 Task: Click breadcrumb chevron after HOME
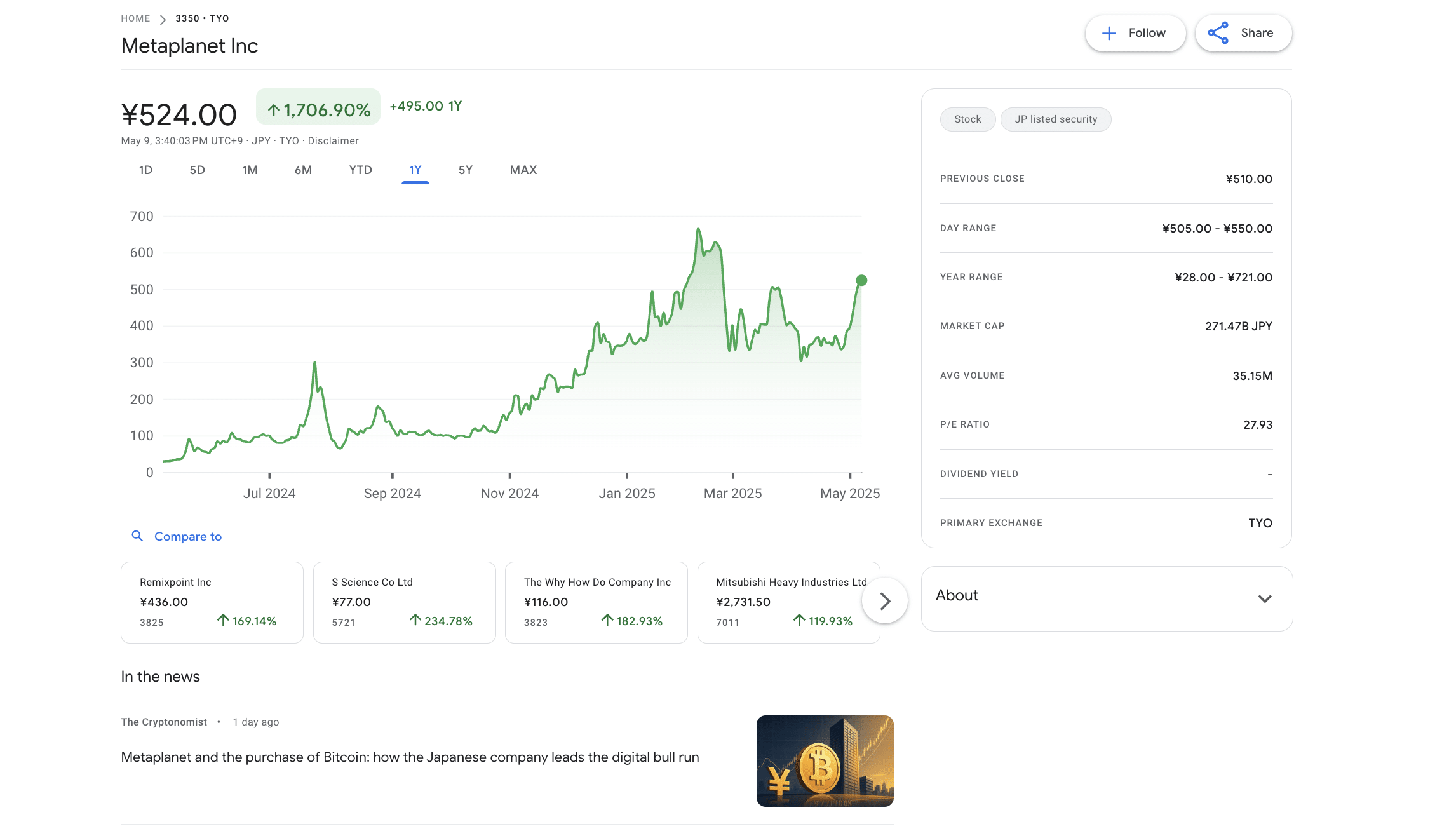point(163,19)
